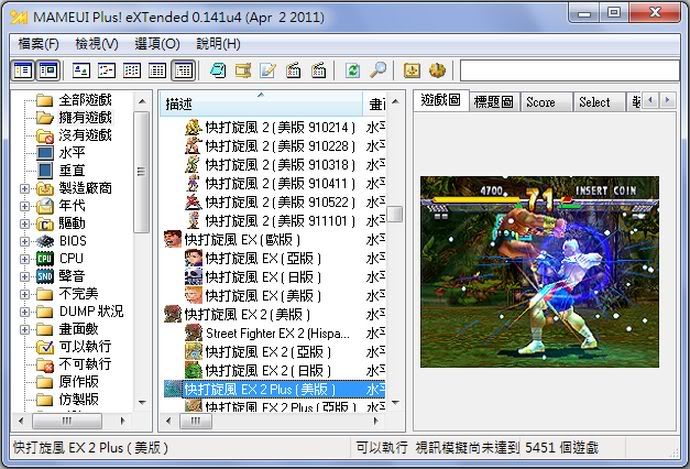
Task: Open the 檔案(F) menu
Action: click(x=38, y=44)
